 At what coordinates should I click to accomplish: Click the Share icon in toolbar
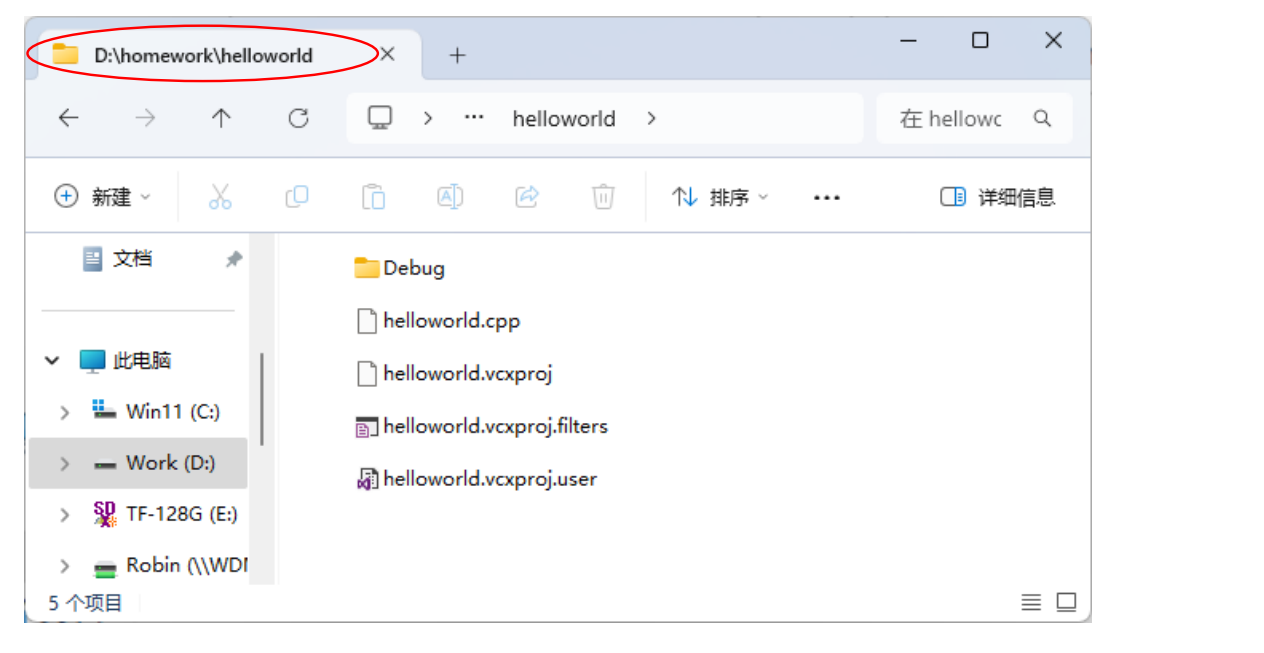point(527,197)
